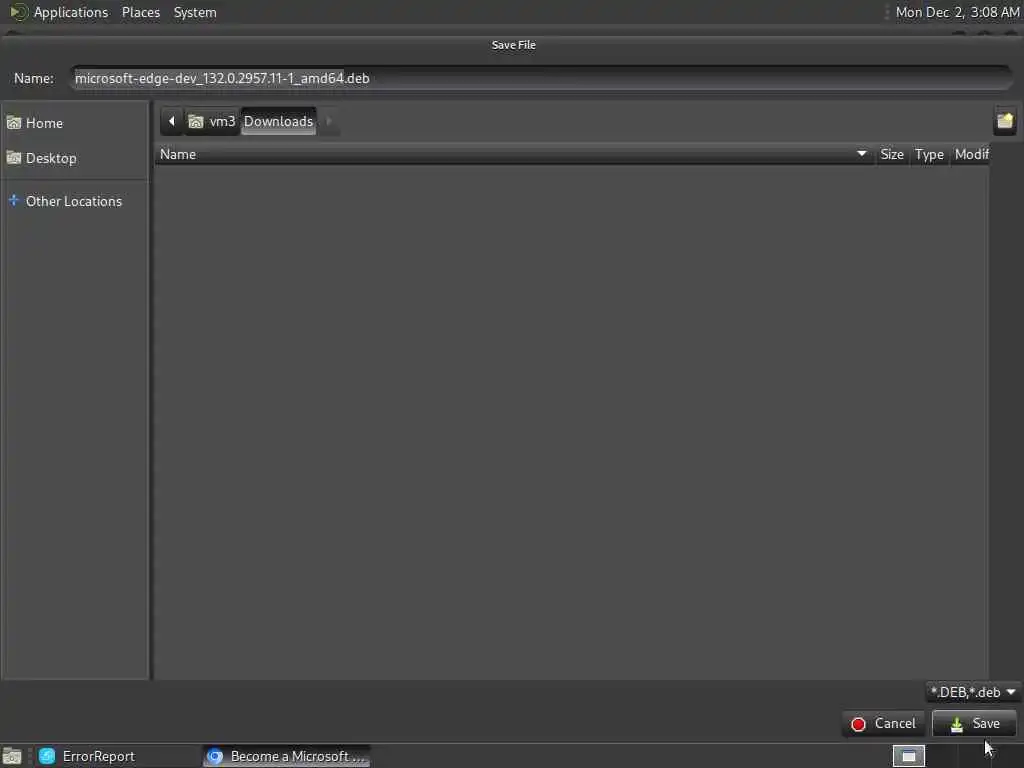The height and width of the screenshot is (768, 1024).
Task: Open the System menu
Action: (195, 12)
